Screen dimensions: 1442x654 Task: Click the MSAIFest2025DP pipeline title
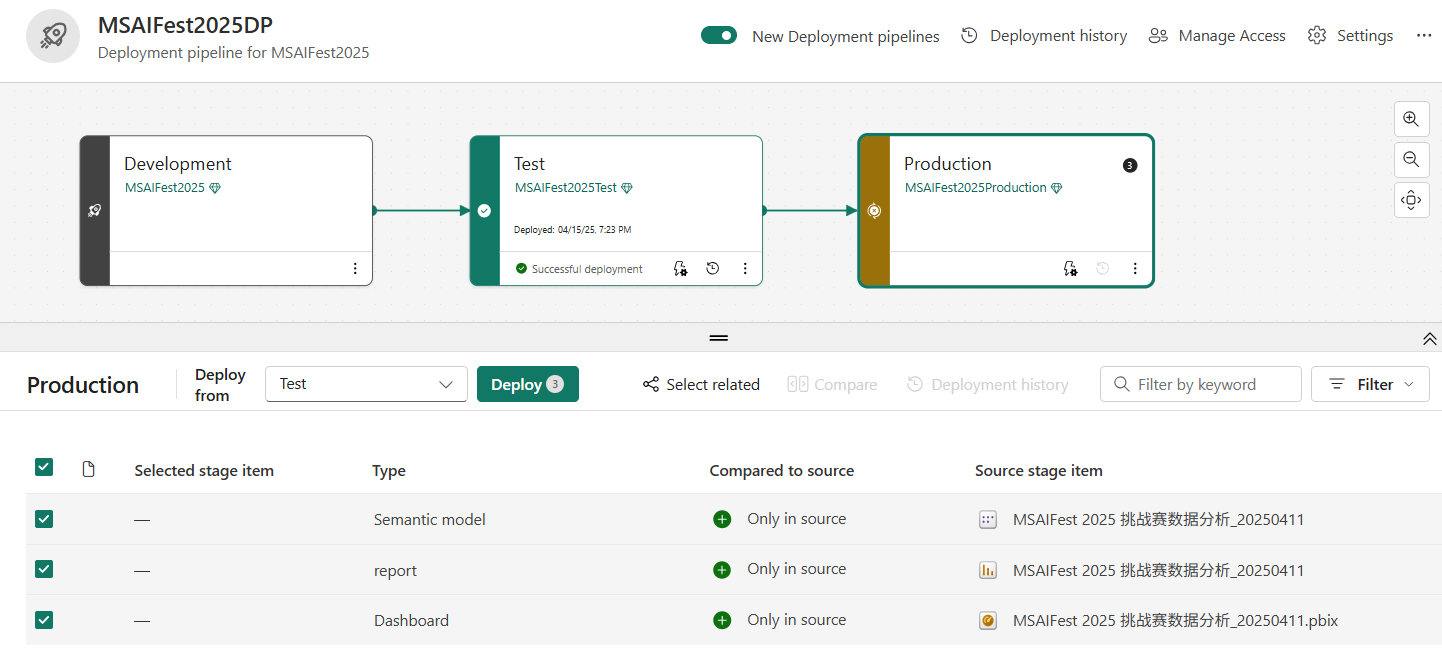185,25
